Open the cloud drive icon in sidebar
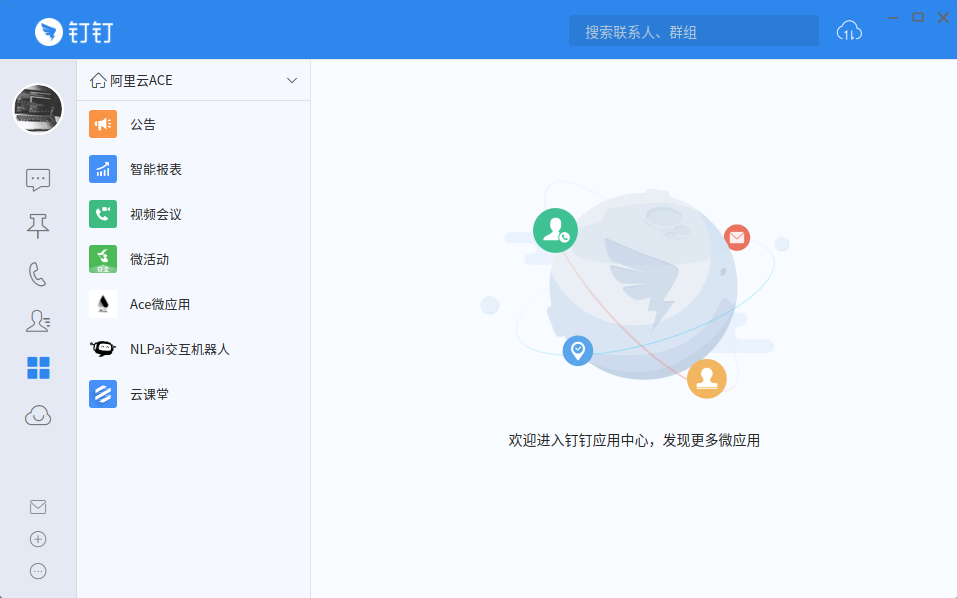The image size is (957, 598). 38,416
